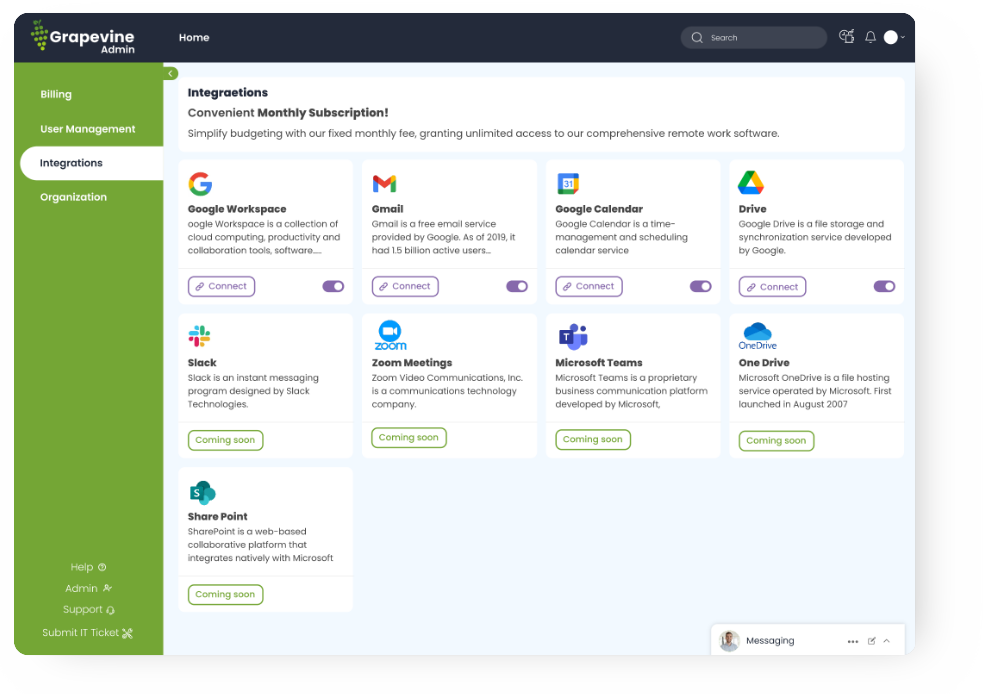Click the Slack logo icon
996x694 pixels.
coord(200,336)
